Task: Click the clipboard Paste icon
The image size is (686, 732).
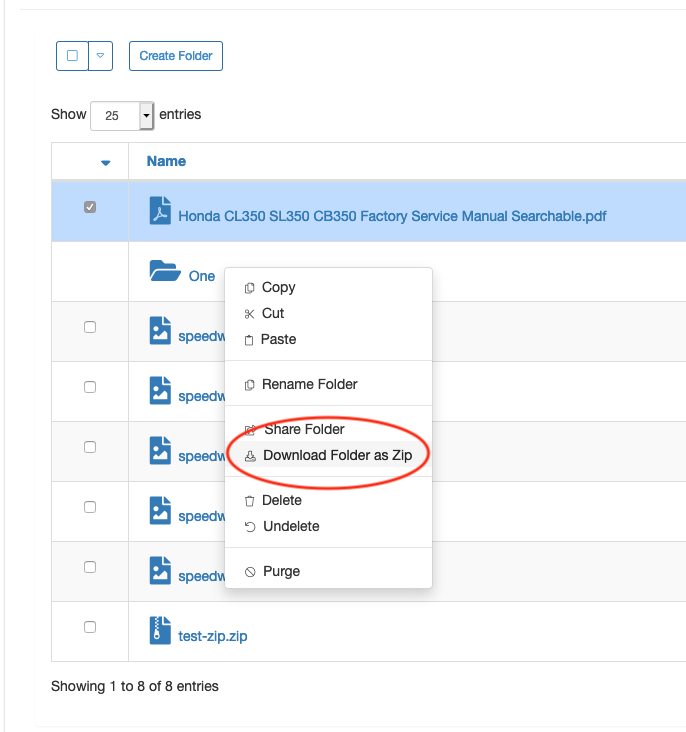Action: (249, 340)
